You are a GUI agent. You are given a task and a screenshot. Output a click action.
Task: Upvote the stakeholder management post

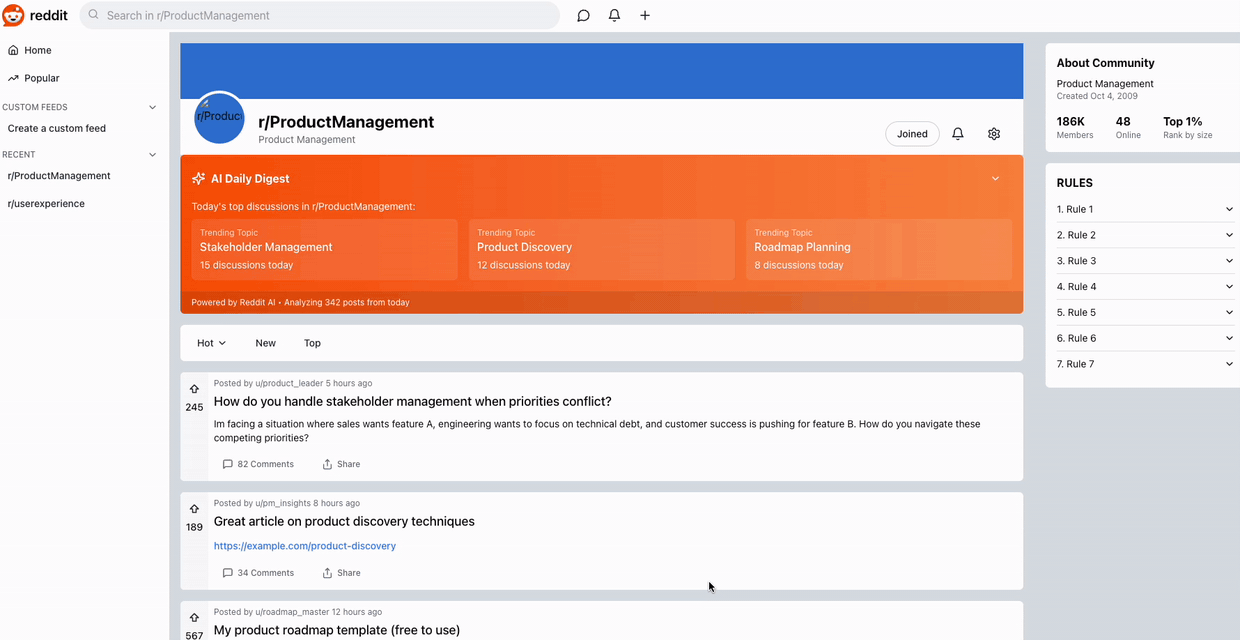(194, 389)
